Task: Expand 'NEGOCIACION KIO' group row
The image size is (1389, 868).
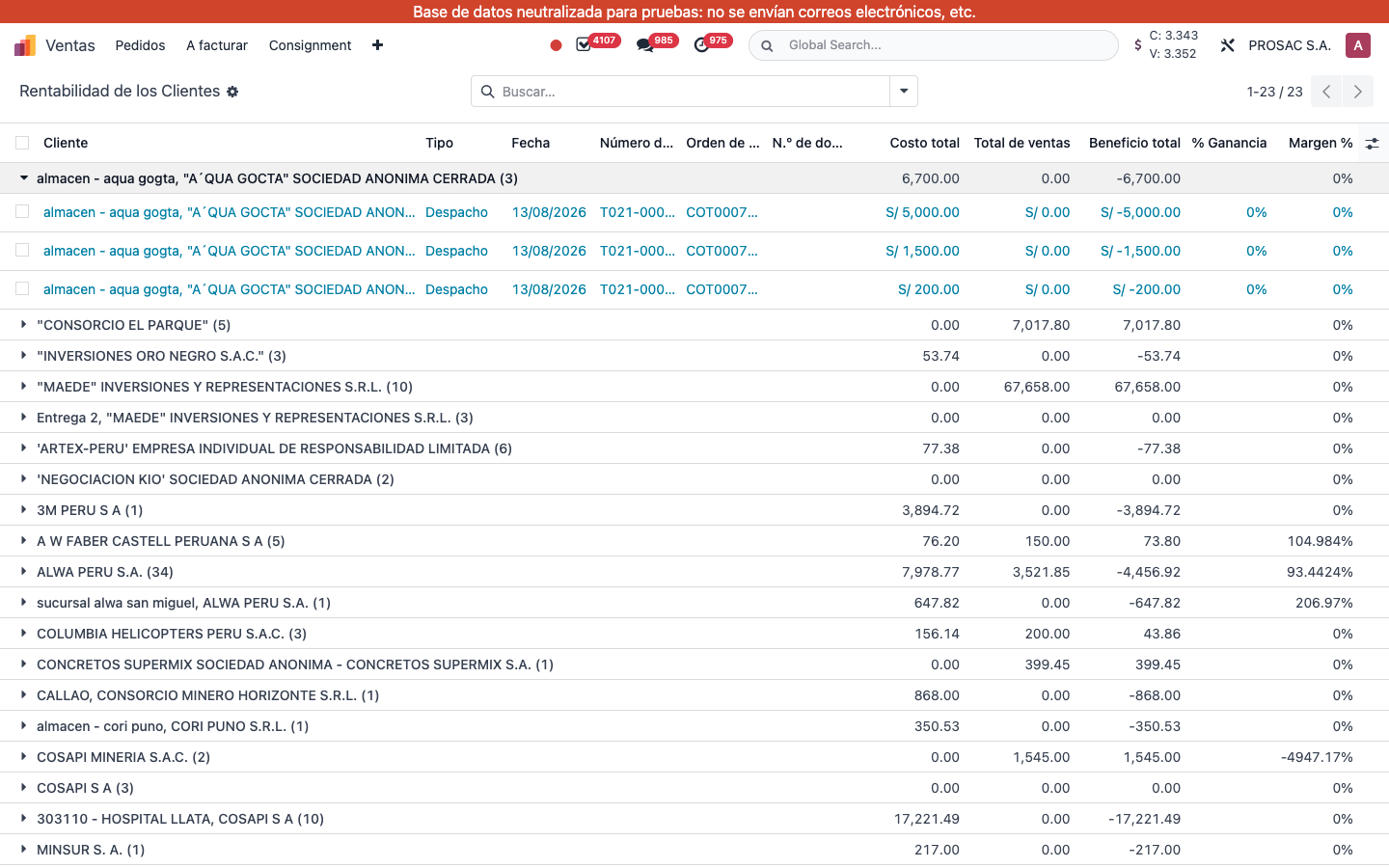Action: (x=23, y=479)
